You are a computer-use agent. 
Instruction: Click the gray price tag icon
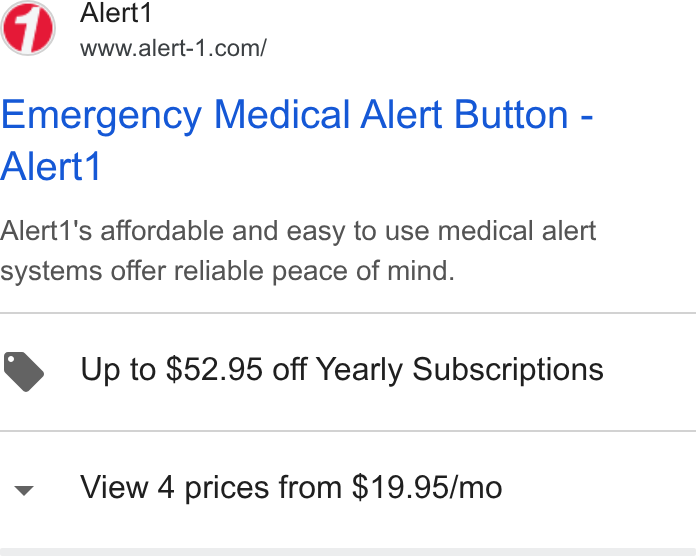24,371
